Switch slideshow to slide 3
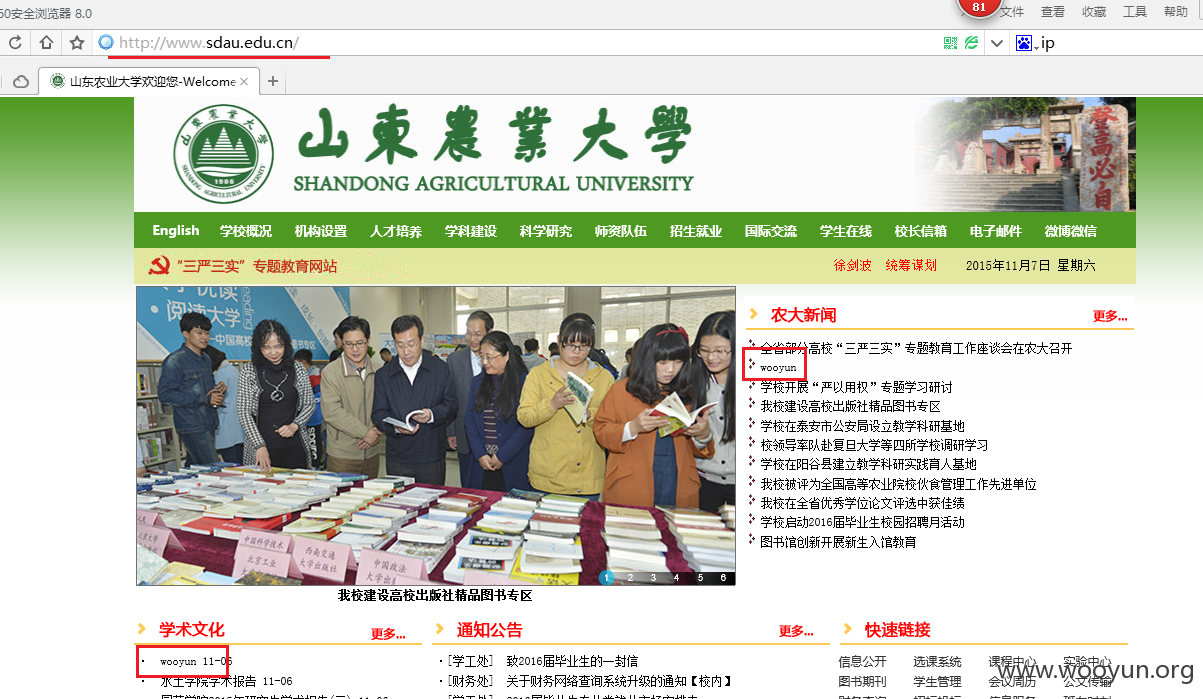The width and height of the screenshot is (1203, 699). point(653,577)
